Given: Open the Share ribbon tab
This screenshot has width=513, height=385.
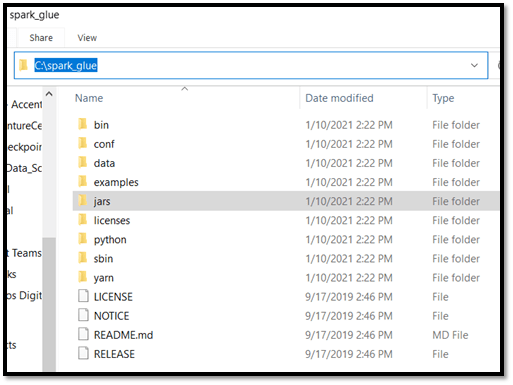Looking at the screenshot, I should [x=41, y=38].
